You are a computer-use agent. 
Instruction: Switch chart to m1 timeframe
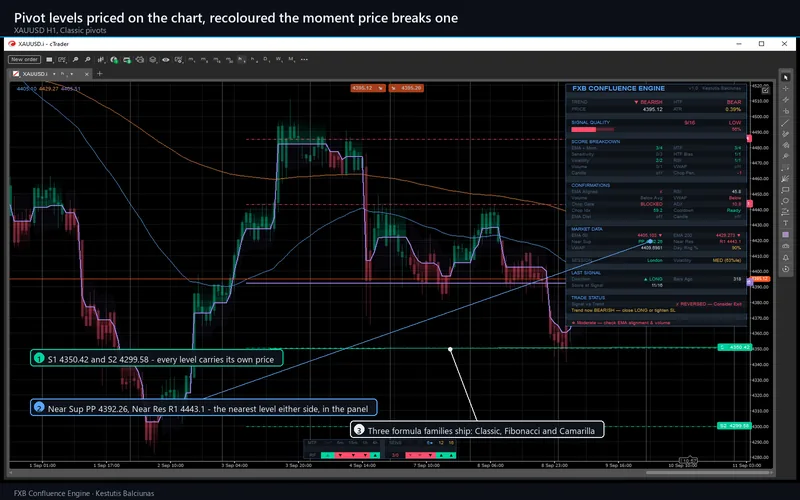point(191,60)
